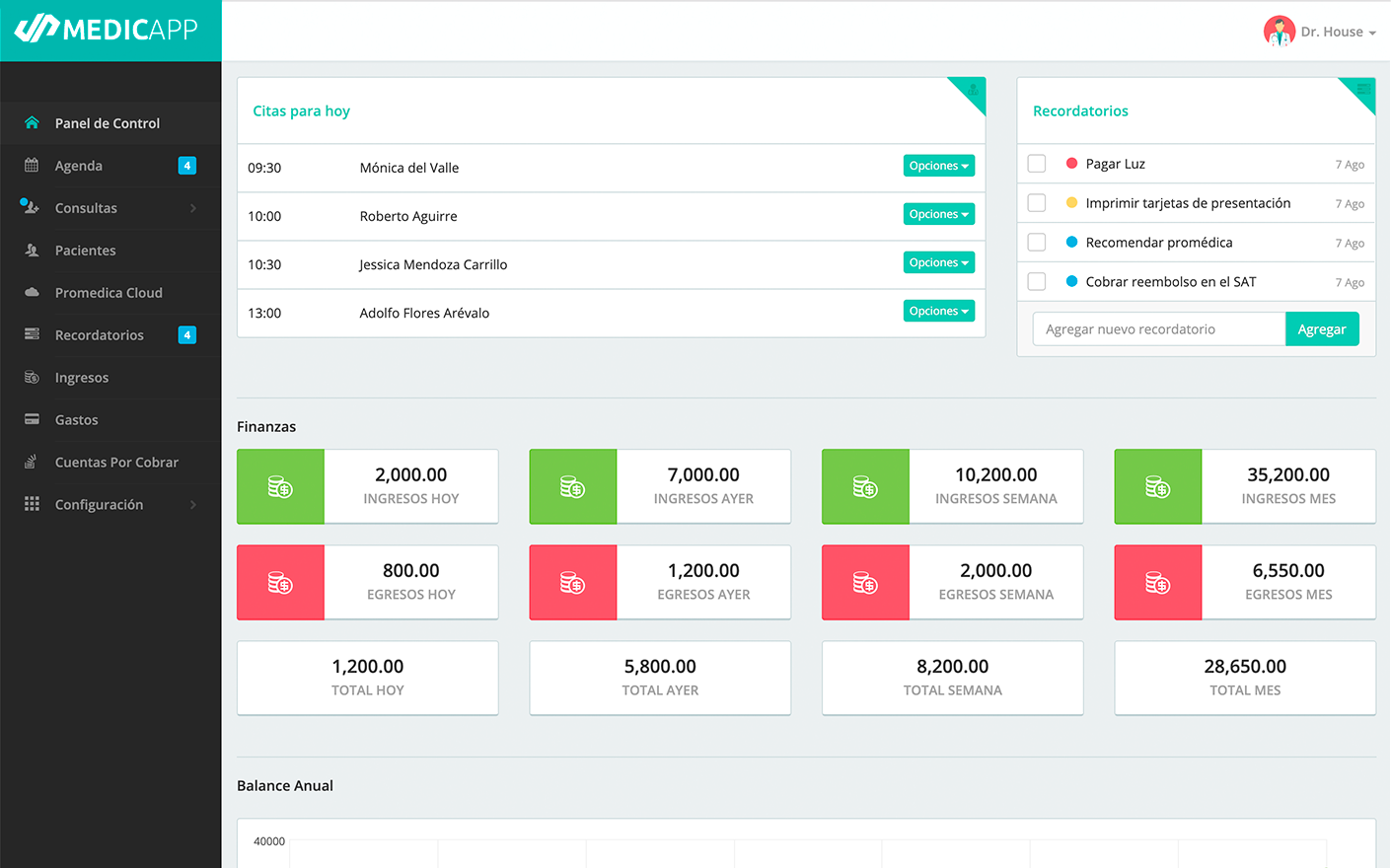Click the green Ingresos Mes coins icon
Image resolution: width=1391 pixels, height=868 pixels.
click(1157, 487)
